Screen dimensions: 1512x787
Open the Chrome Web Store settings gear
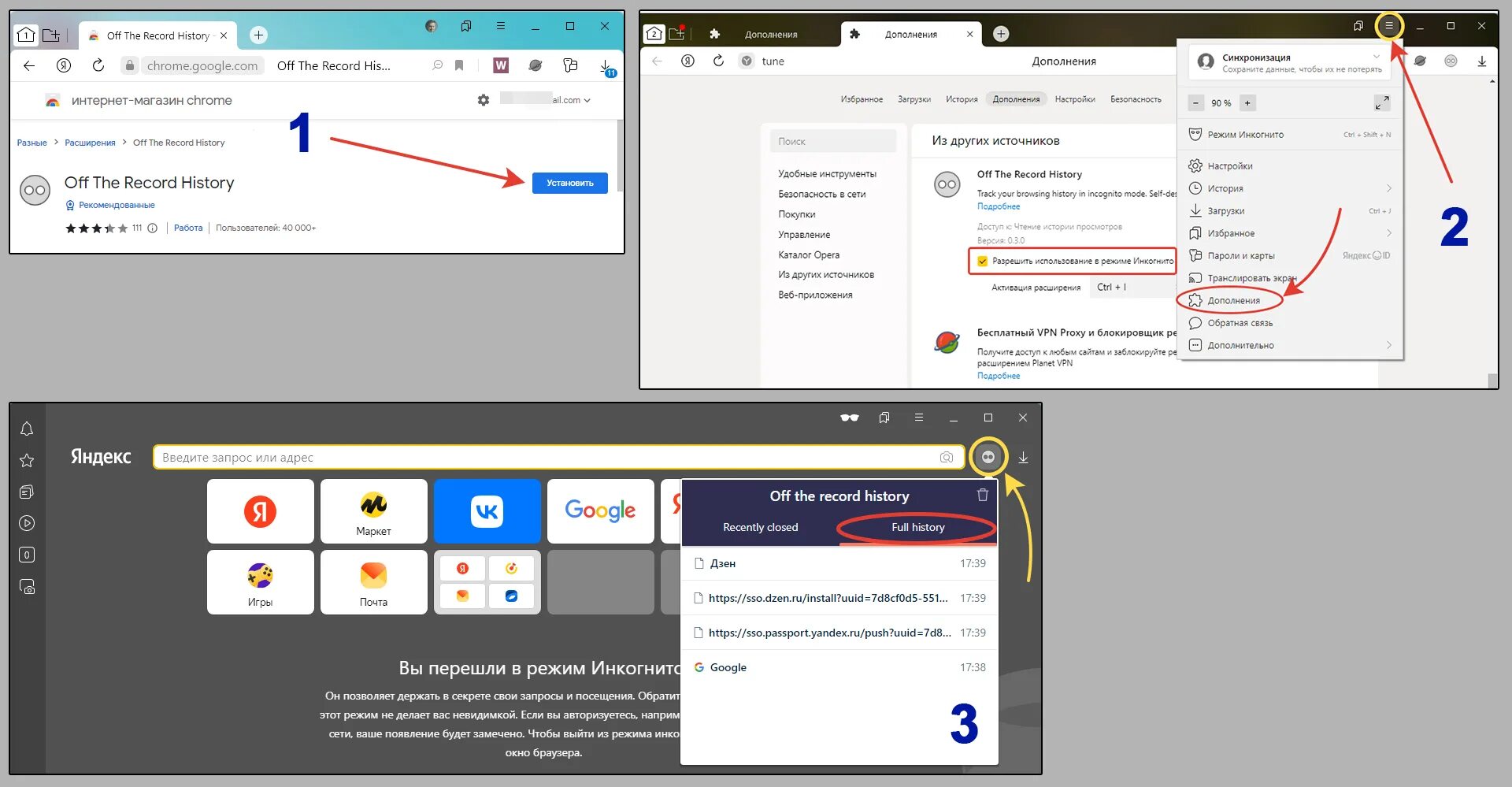[x=484, y=100]
